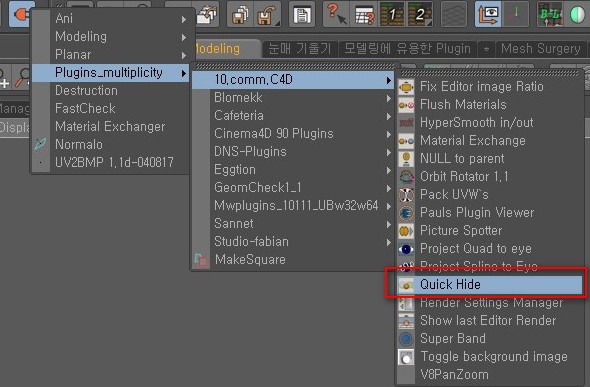Click the Fix Editor image Ratio icon

pyautogui.click(x=406, y=87)
